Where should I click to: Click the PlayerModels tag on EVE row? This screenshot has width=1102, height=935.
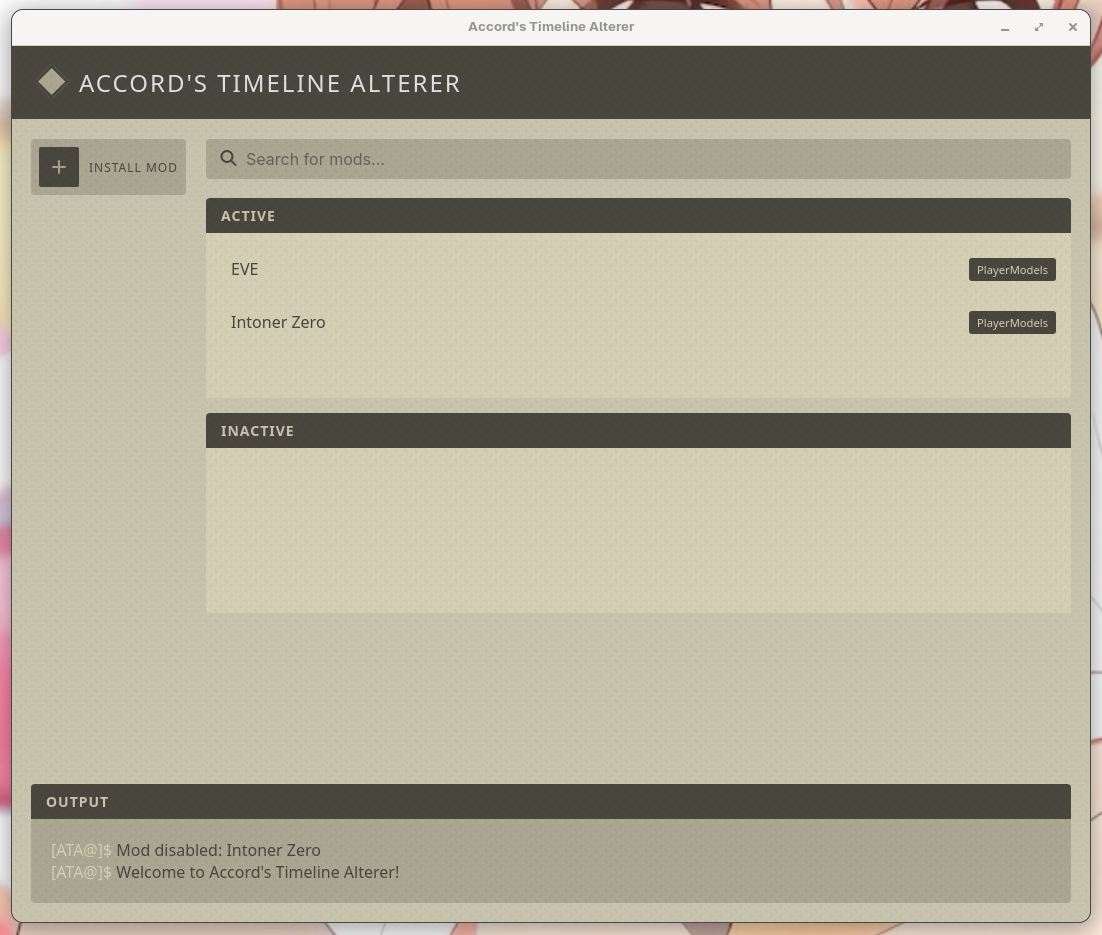[1012, 270]
